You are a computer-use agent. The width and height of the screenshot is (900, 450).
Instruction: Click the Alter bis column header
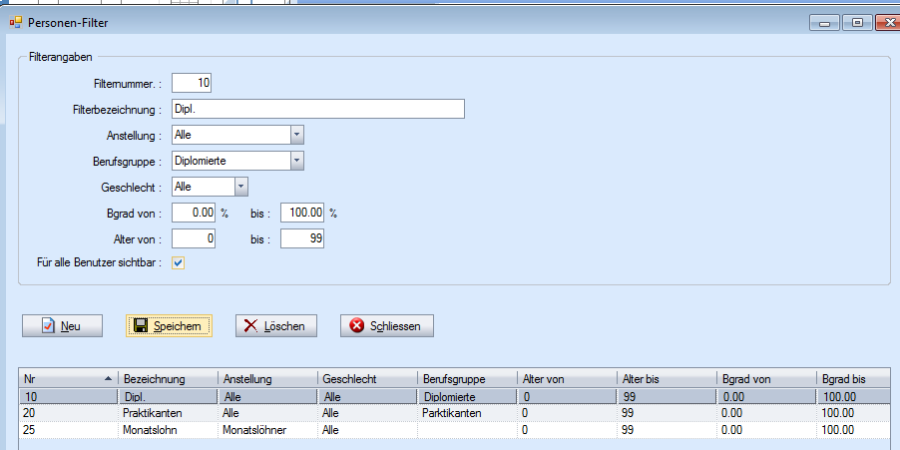pos(667,379)
